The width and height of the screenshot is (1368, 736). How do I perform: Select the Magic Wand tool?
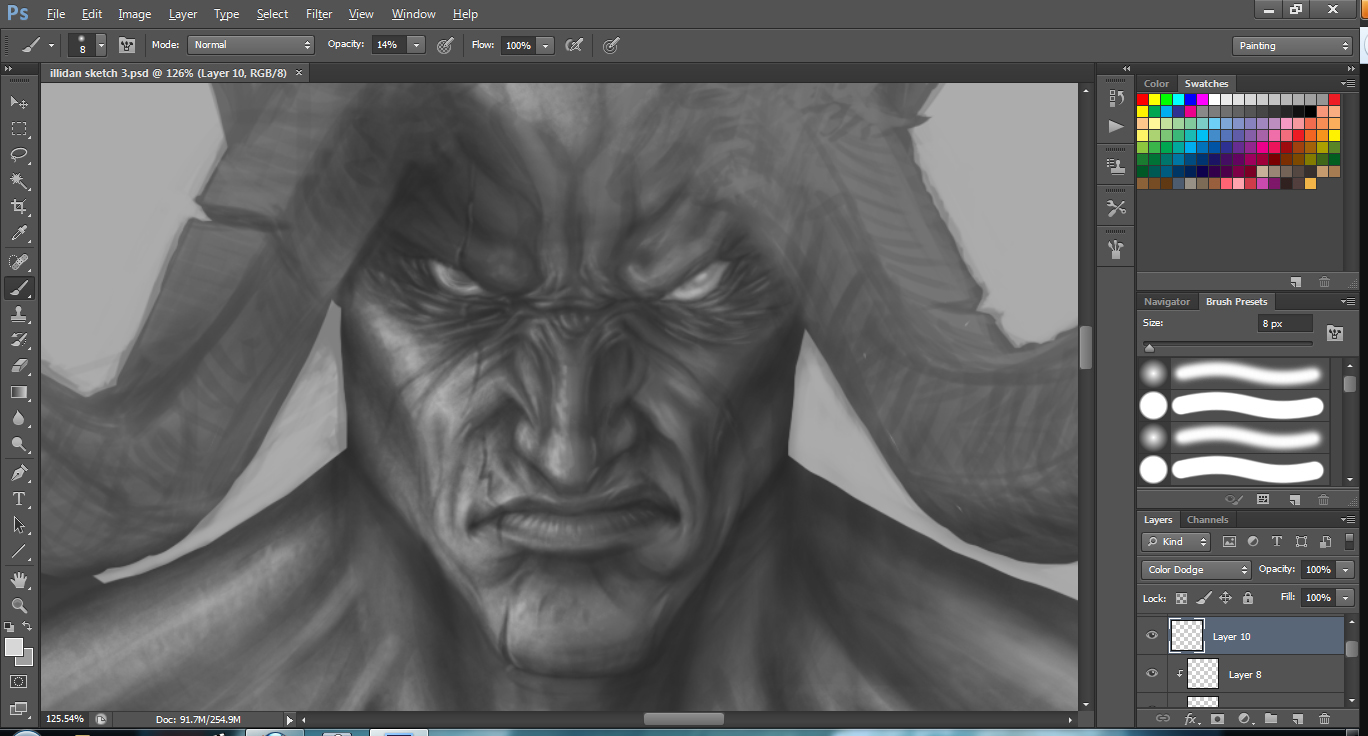coord(19,181)
